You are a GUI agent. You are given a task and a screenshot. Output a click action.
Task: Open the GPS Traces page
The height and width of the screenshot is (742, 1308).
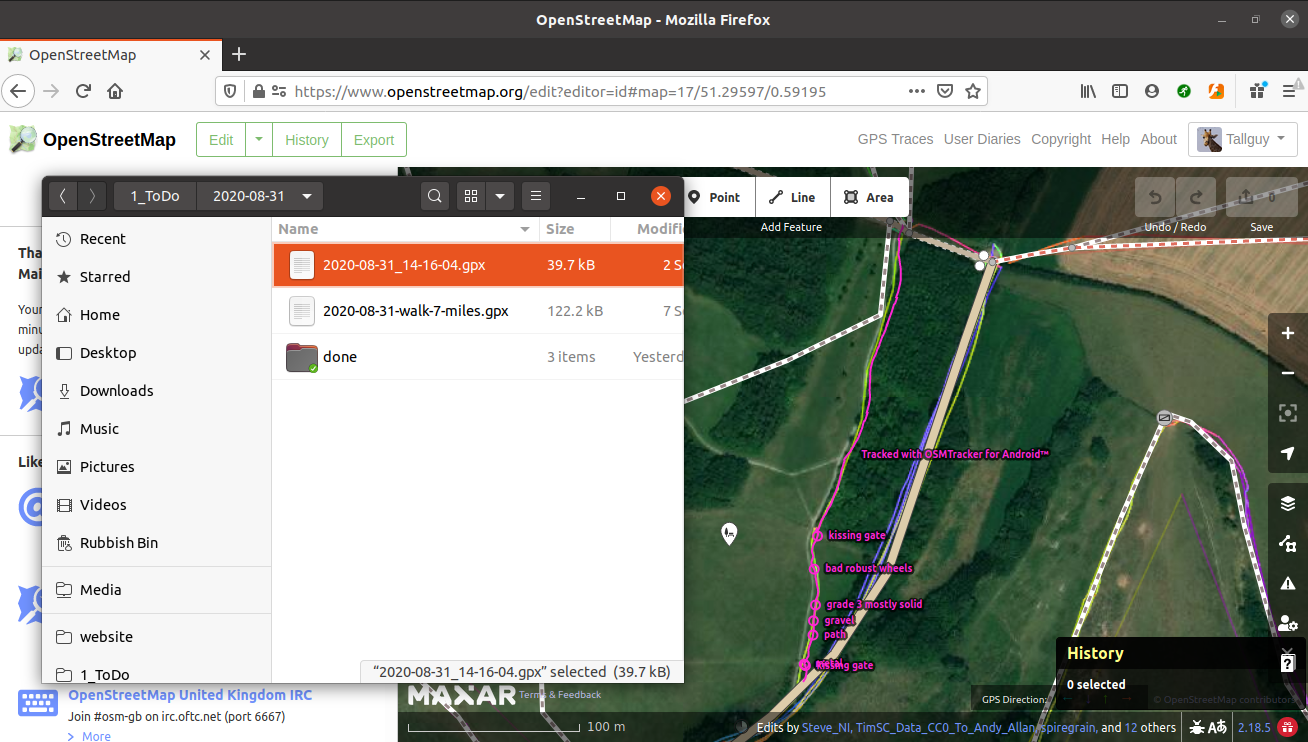[x=895, y=139]
